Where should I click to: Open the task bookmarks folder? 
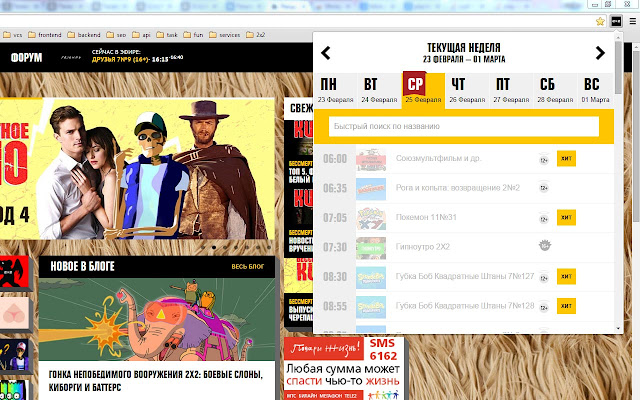click(167, 35)
